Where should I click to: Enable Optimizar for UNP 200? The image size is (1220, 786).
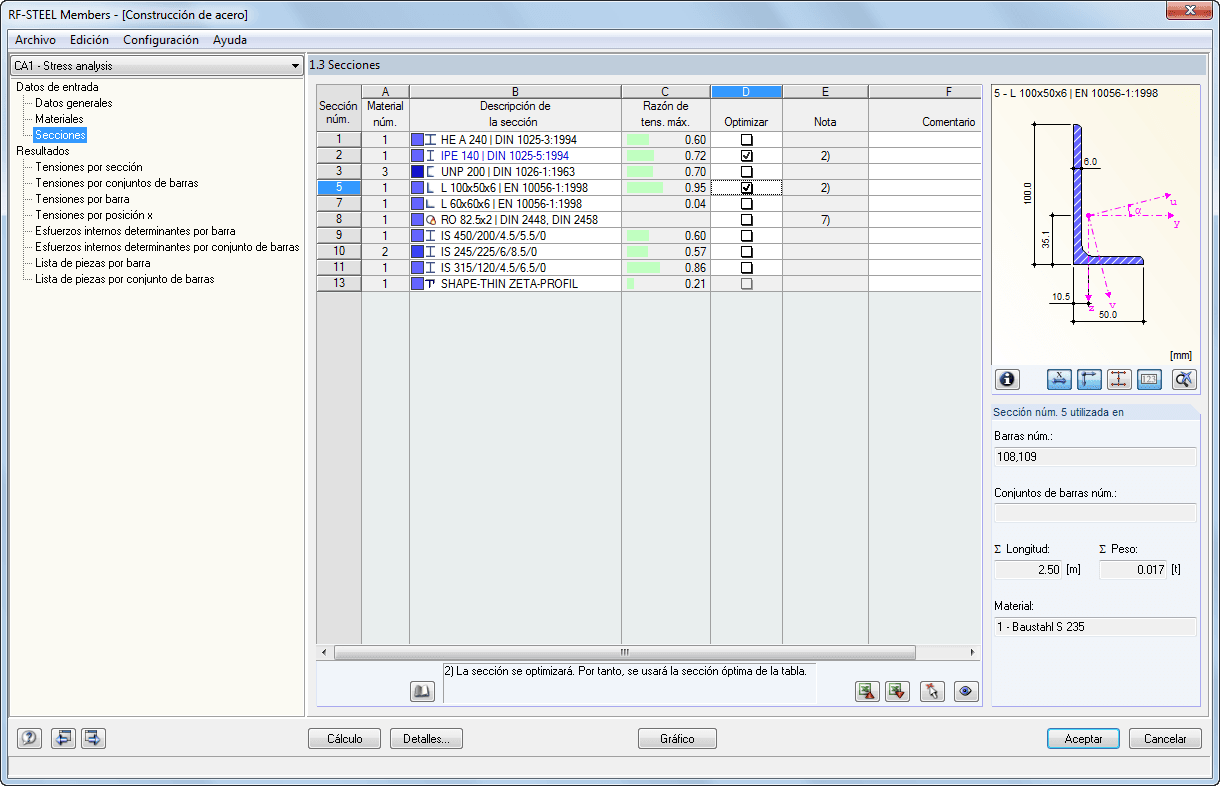pos(746,172)
